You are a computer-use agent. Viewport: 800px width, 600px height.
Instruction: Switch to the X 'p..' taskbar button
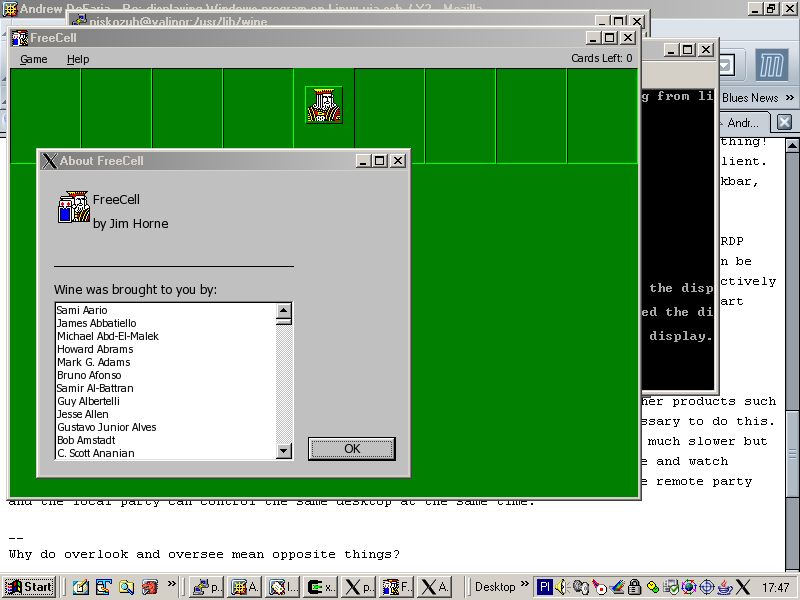pos(357,587)
